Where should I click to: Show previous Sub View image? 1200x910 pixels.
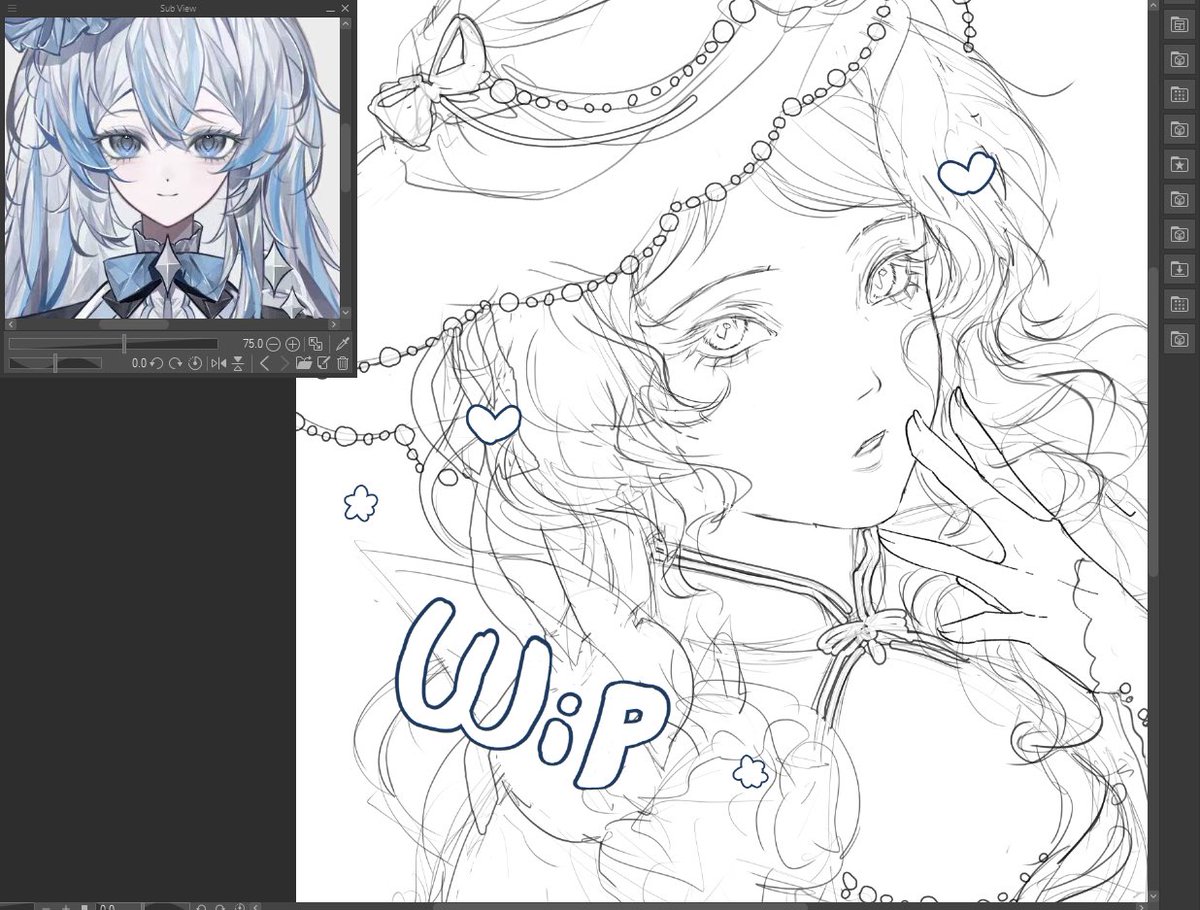(x=264, y=363)
